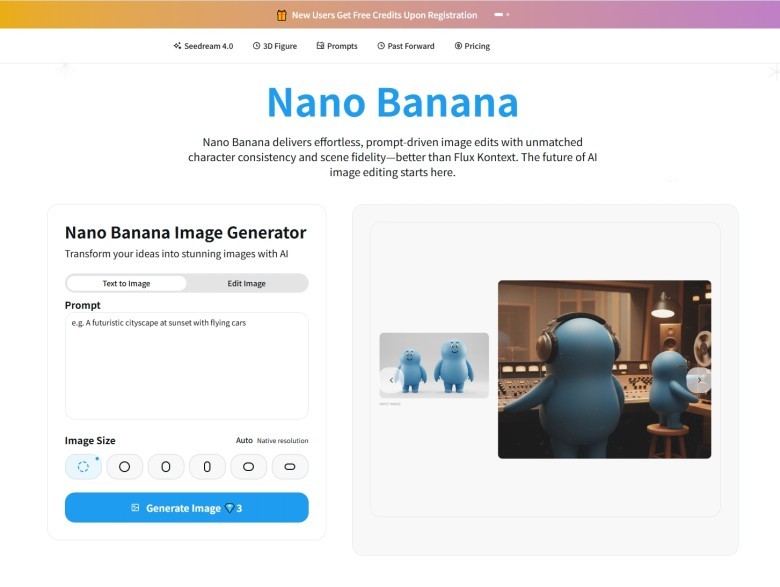Visit the Pricing page
Screen dimensions: 780x587
click(472, 46)
